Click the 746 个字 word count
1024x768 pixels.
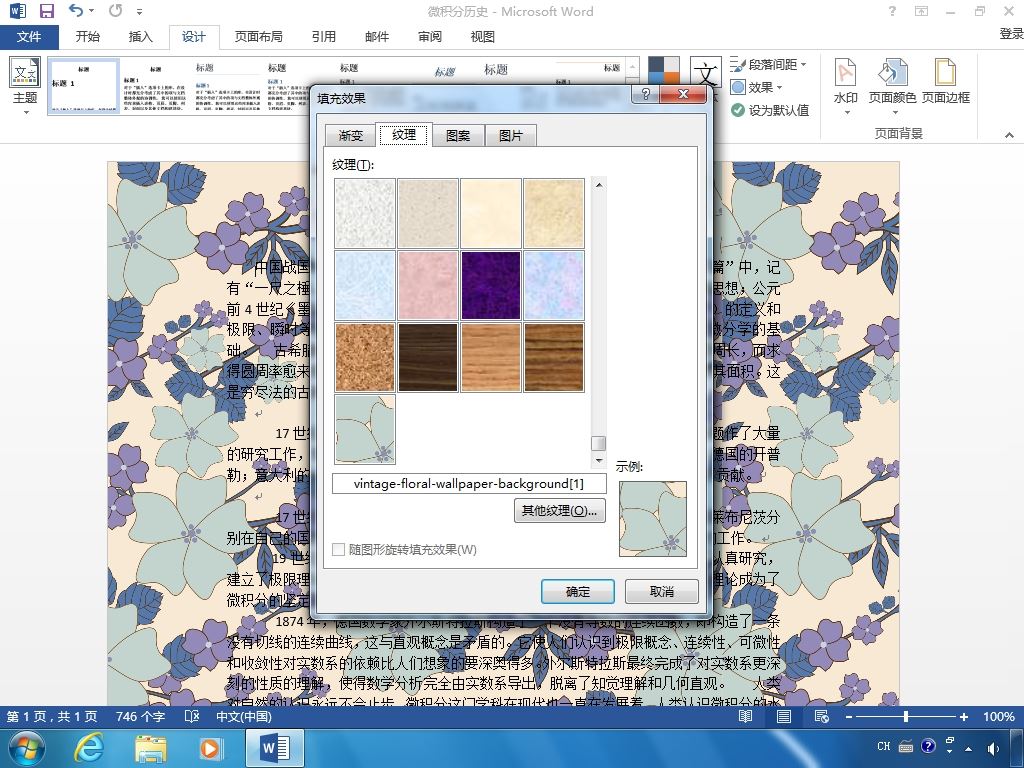[140, 716]
